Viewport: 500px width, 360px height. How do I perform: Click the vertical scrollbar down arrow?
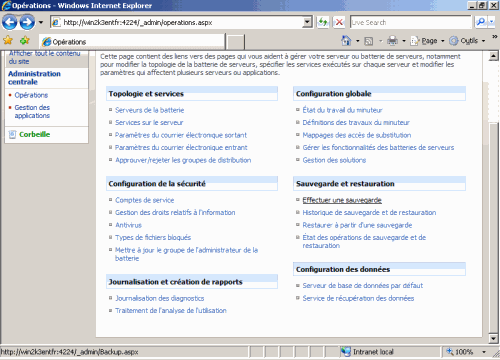click(494, 339)
